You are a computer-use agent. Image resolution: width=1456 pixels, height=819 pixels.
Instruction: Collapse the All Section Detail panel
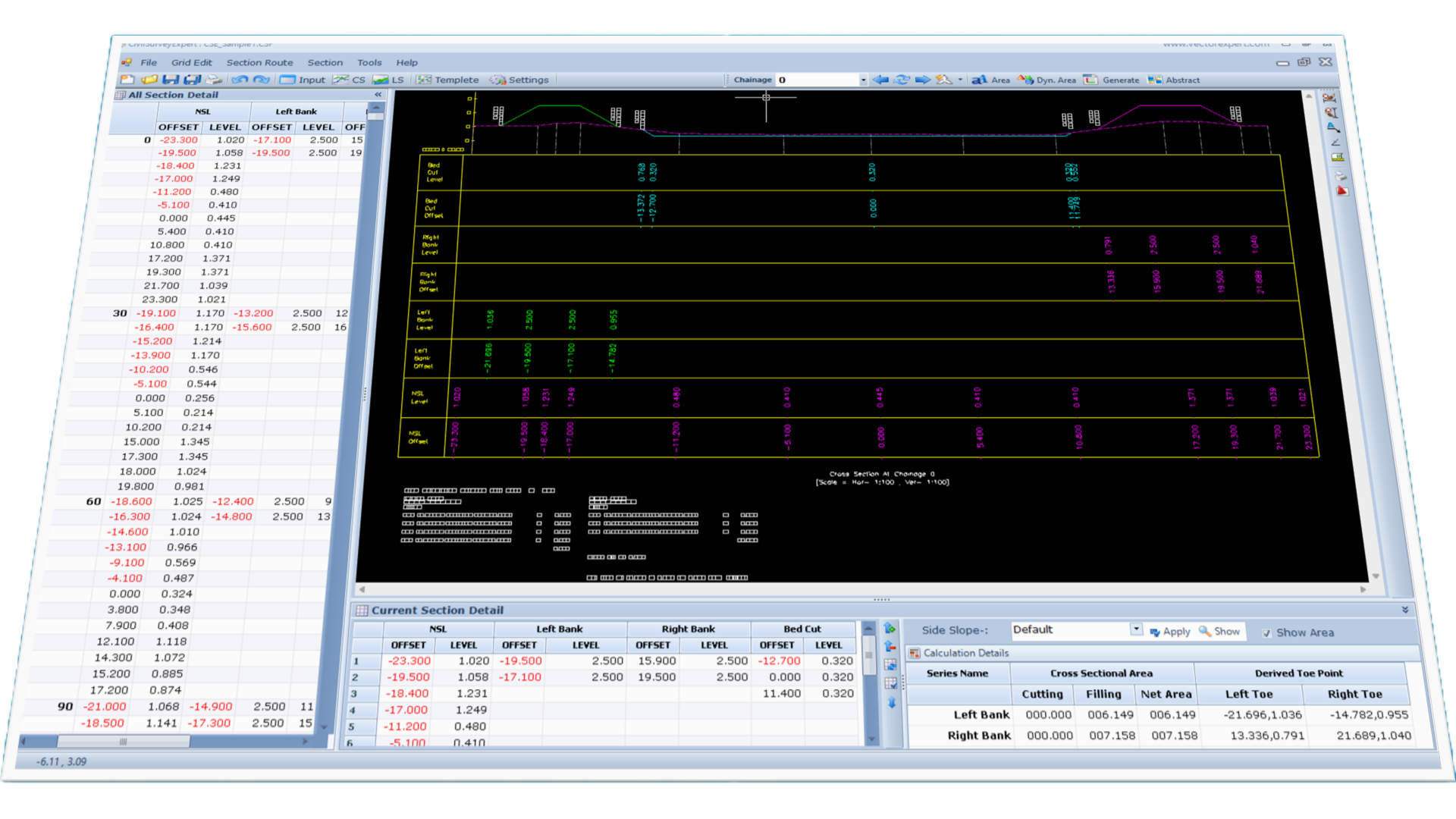click(378, 95)
